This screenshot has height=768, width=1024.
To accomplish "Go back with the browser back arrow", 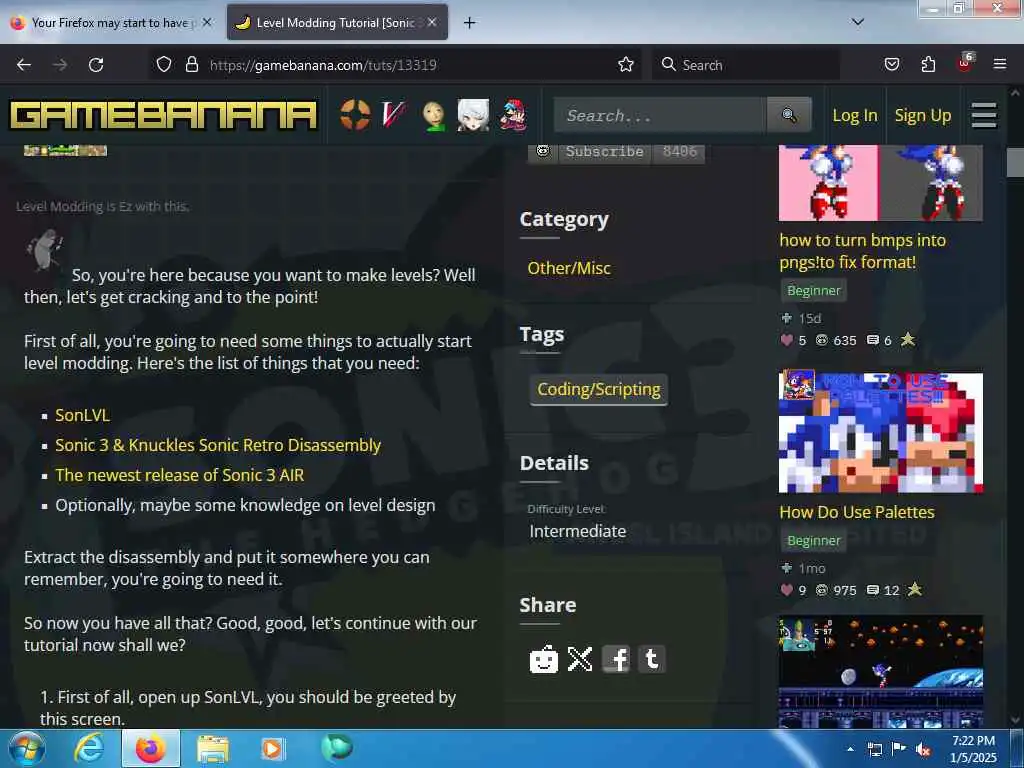I will point(24,65).
